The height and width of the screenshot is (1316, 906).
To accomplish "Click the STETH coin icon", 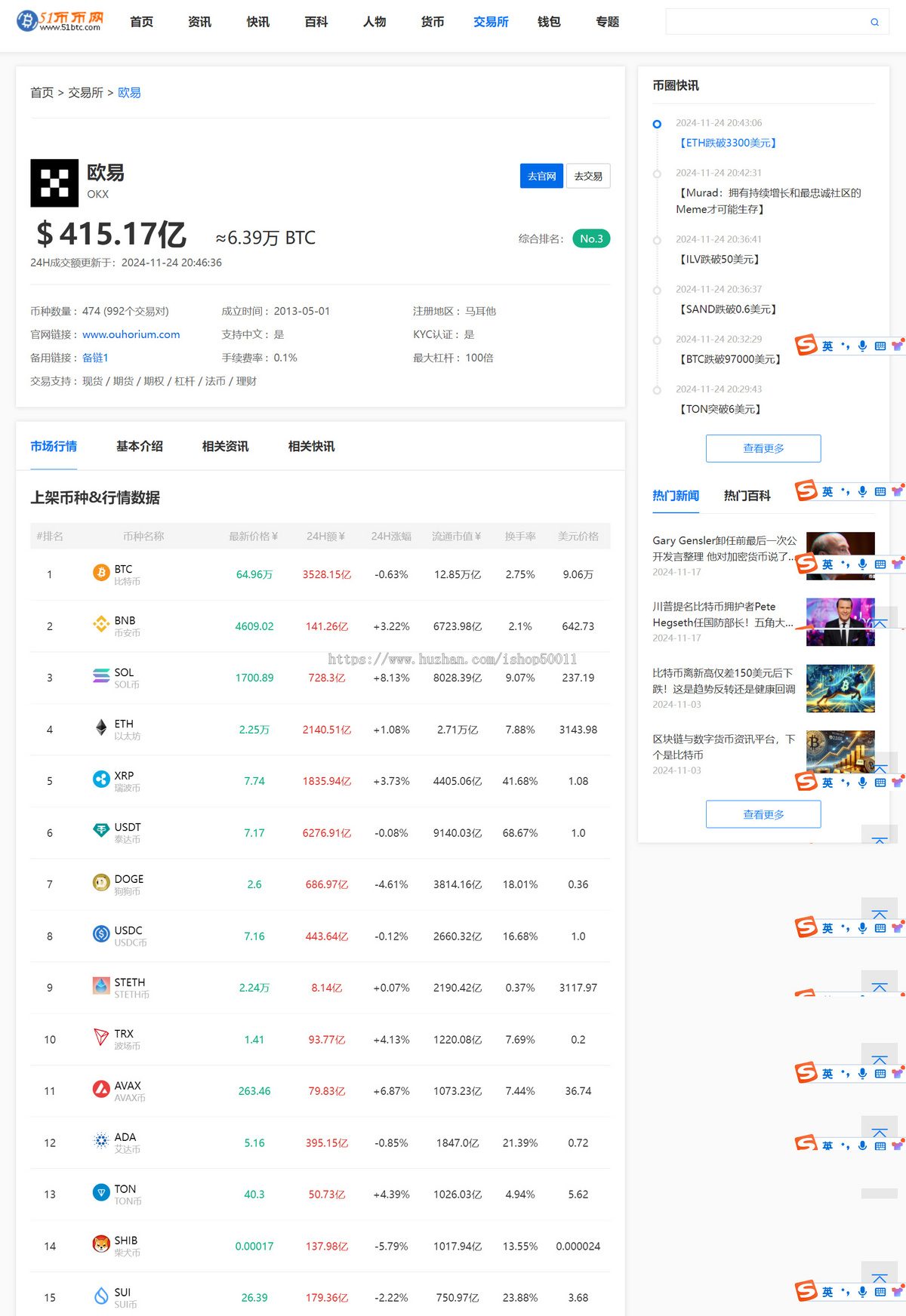I will click(x=101, y=985).
